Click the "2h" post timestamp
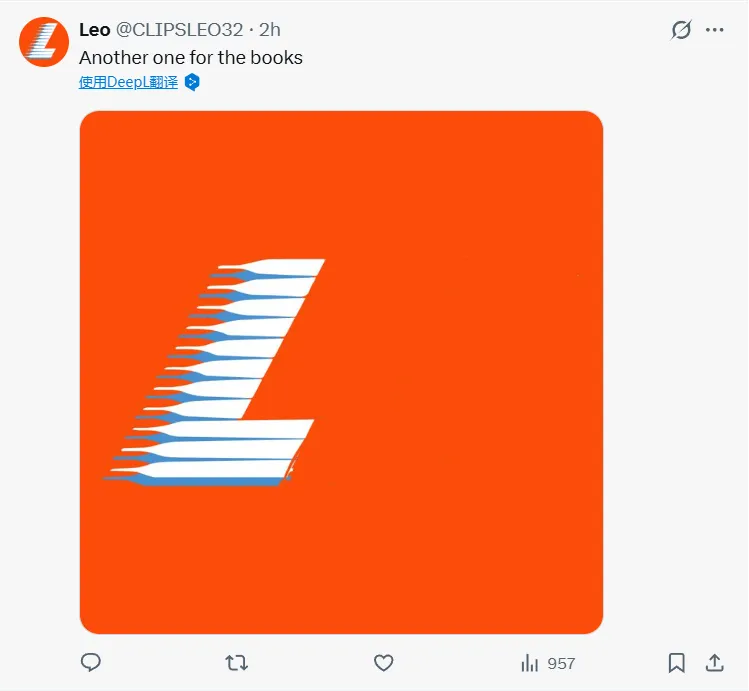The height and width of the screenshot is (691, 749). pos(270,30)
